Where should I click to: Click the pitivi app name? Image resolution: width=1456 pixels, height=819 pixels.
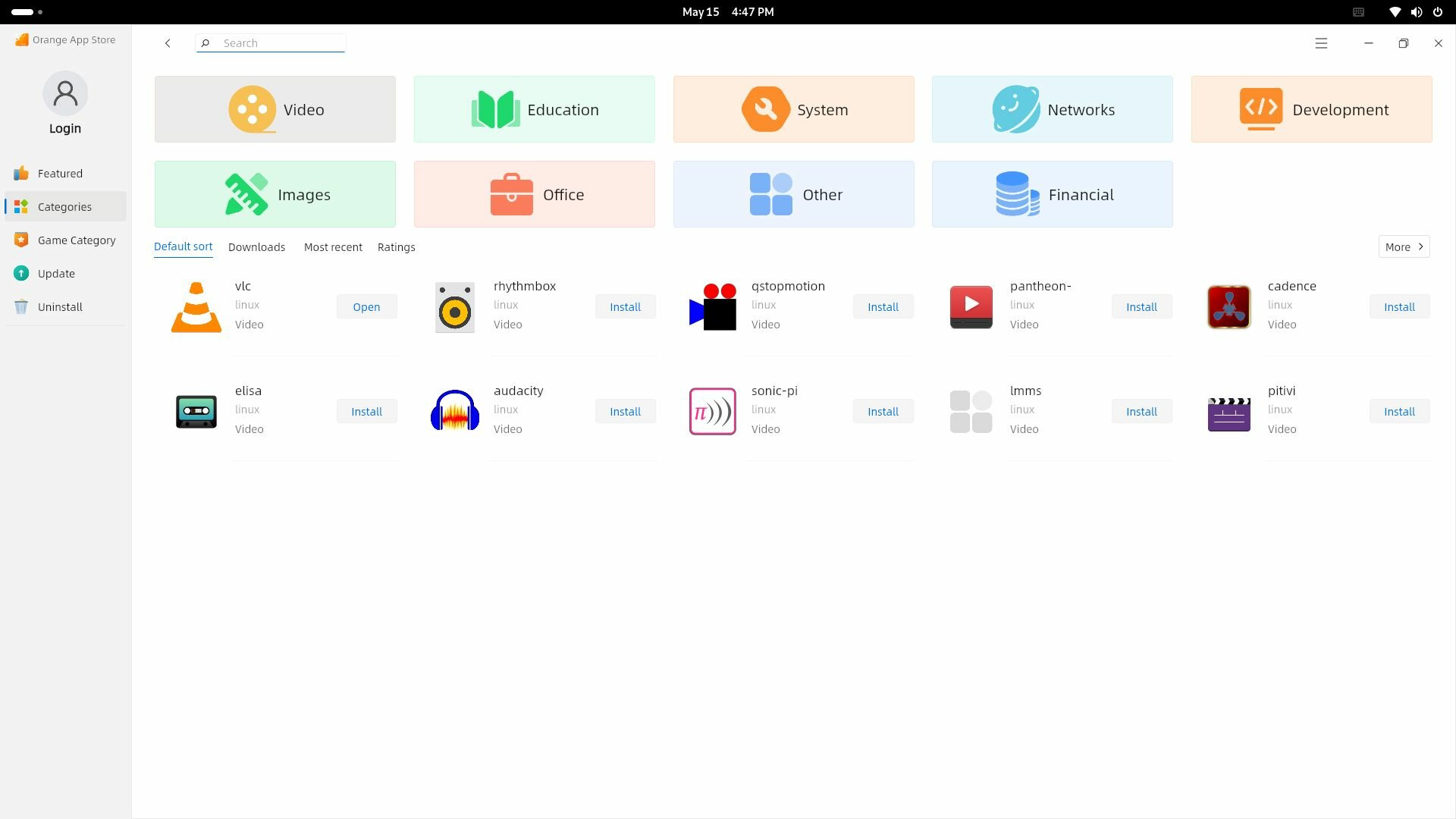(x=1282, y=391)
